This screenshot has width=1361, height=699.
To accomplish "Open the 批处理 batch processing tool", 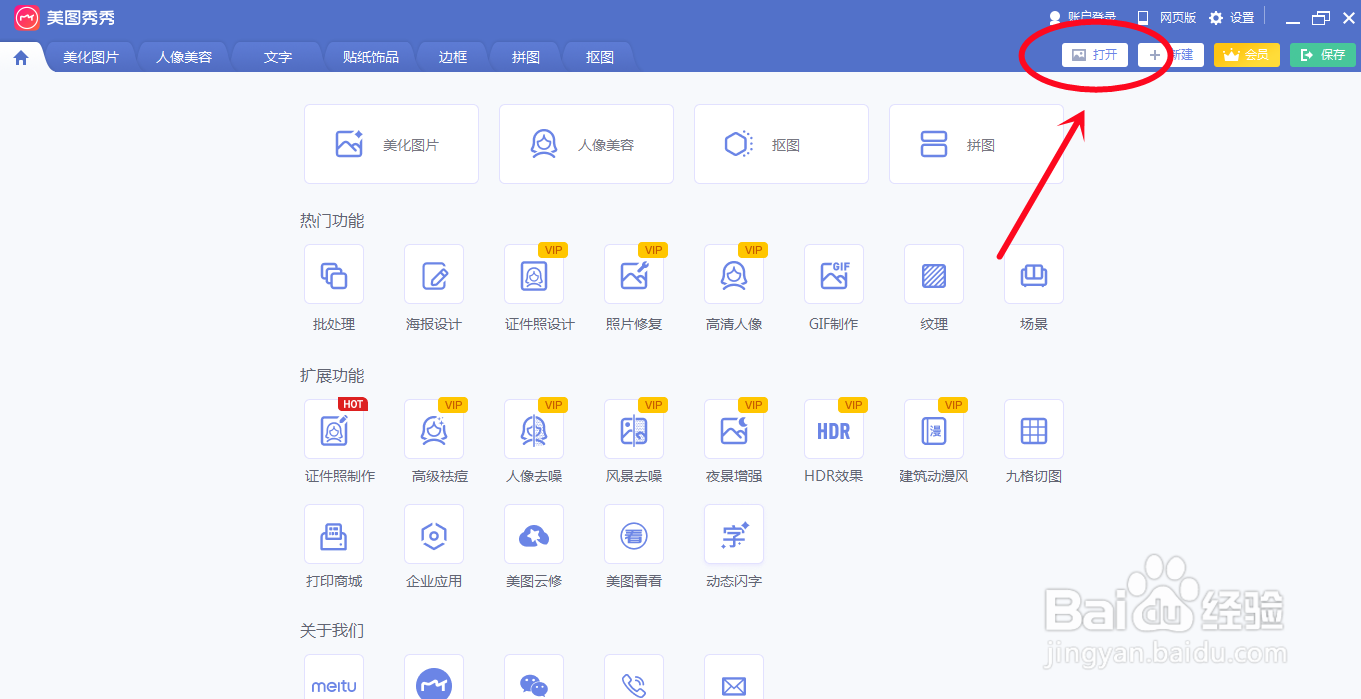I will pyautogui.click(x=334, y=274).
